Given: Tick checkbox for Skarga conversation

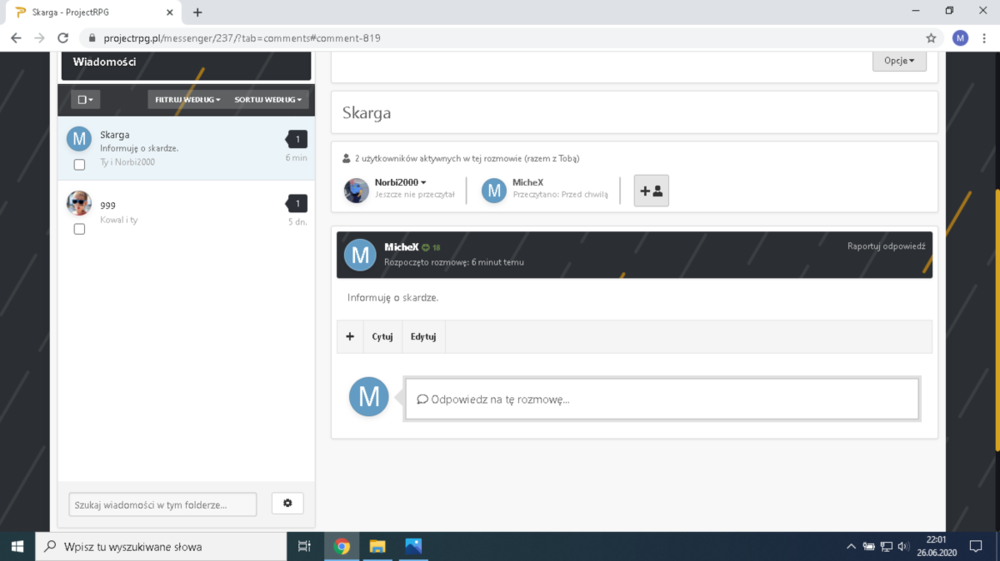Looking at the screenshot, I should tap(79, 164).
